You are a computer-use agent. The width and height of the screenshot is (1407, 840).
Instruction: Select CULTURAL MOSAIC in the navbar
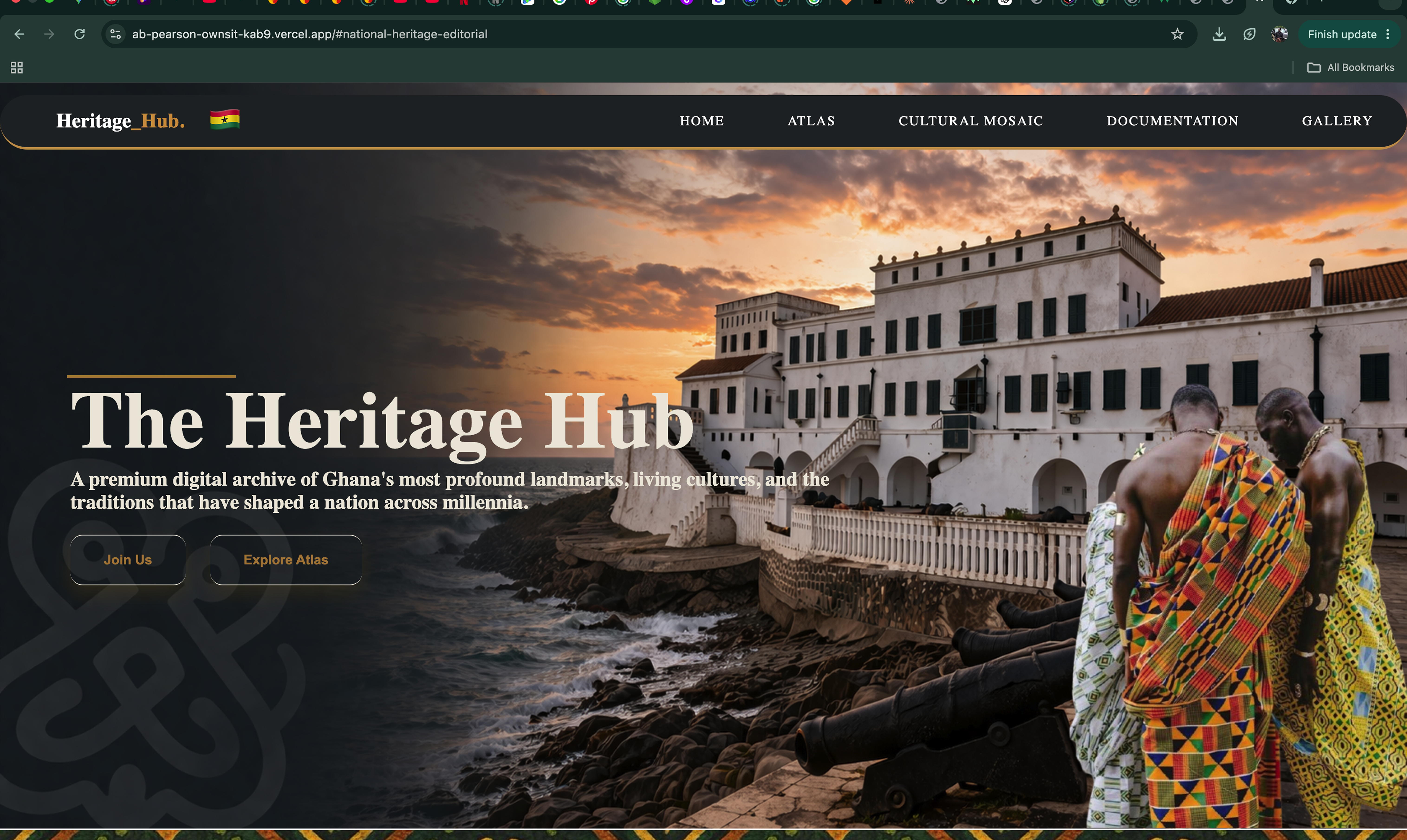coord(971,121)
